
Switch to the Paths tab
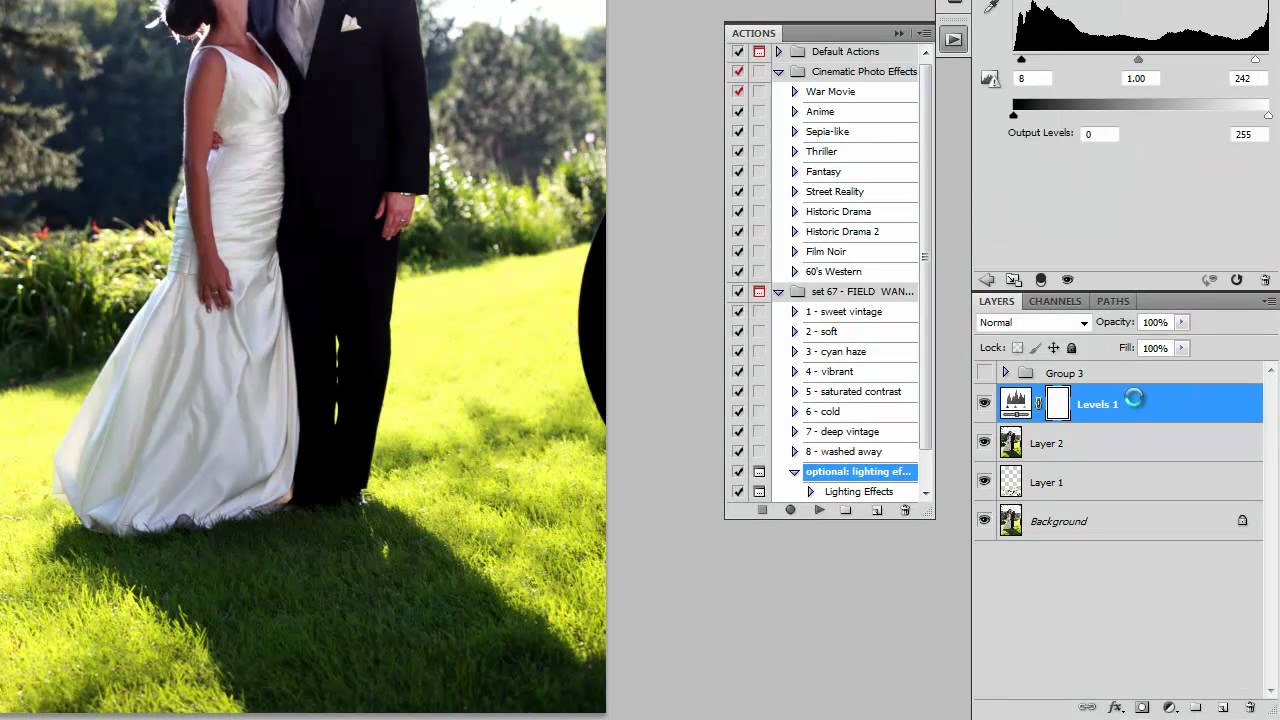1113,301
